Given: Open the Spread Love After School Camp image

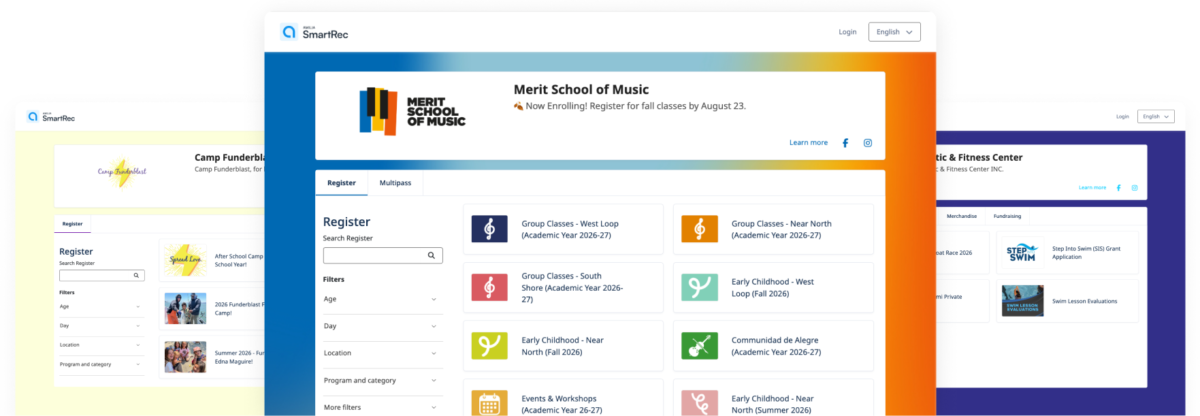Looking at the screenshot, I should pyautogui.click(x=186, y=258).
